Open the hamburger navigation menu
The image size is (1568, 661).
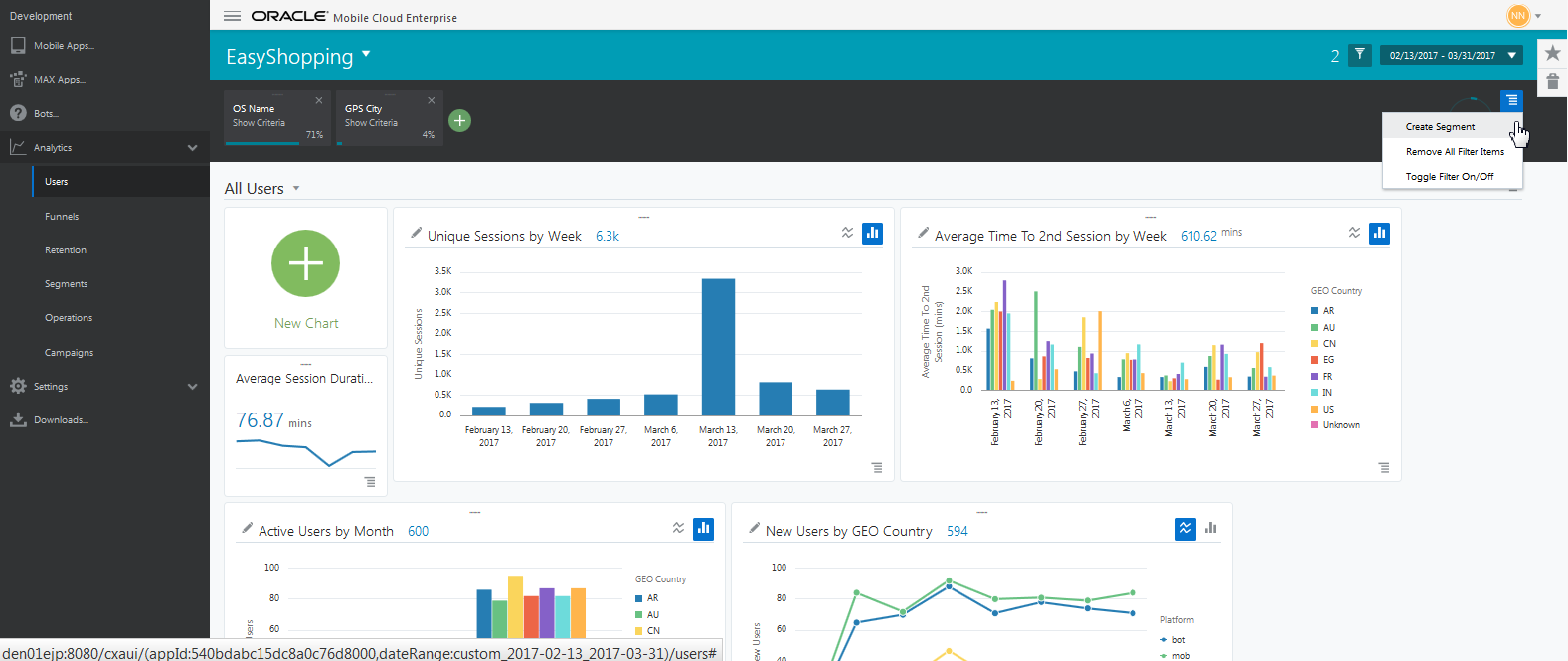coord(232,16)
